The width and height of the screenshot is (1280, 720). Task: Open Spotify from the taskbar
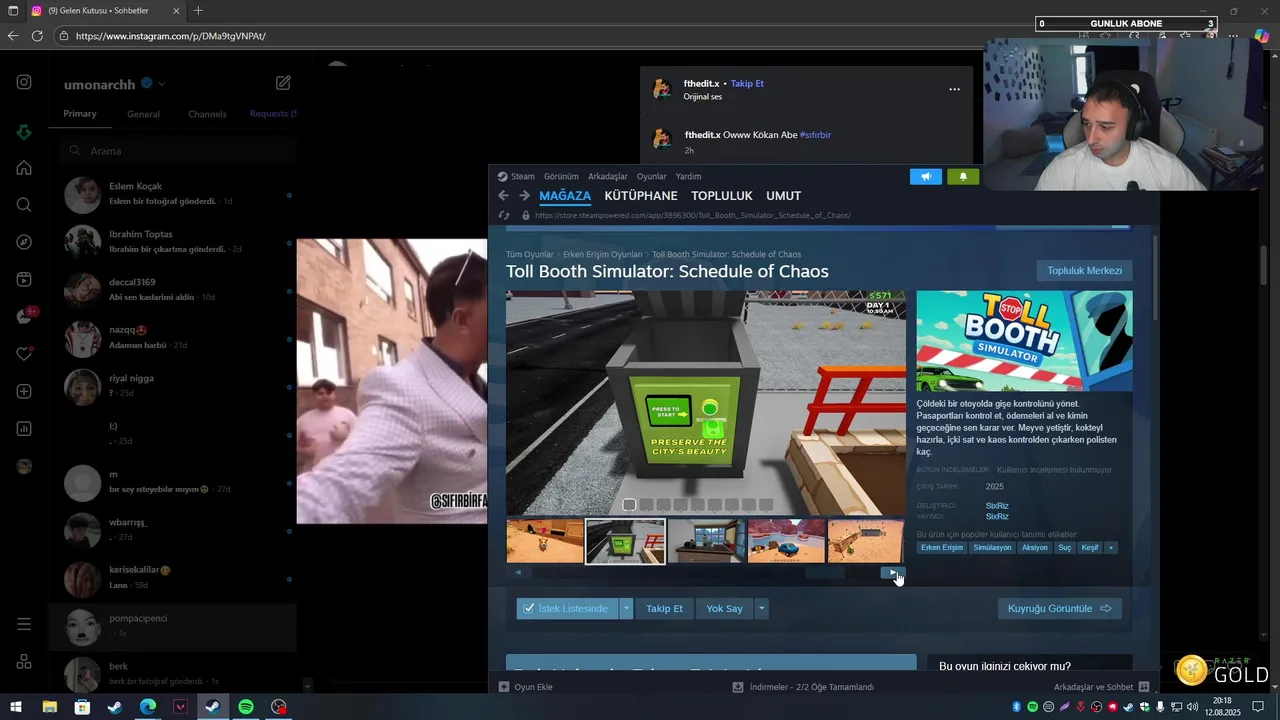click(246, 706)
